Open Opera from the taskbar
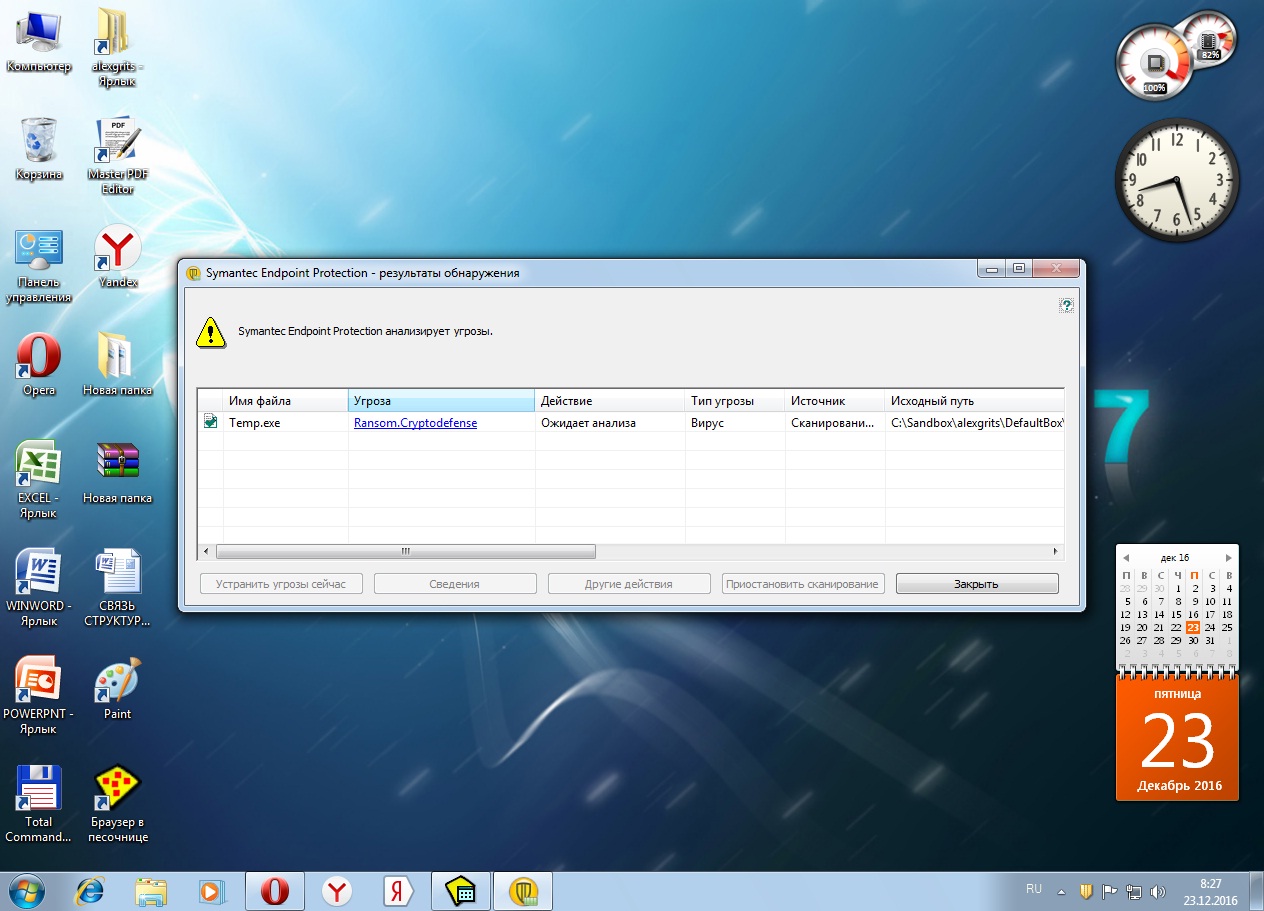This screenshot has height=911, width=1264. click(275, 891)
